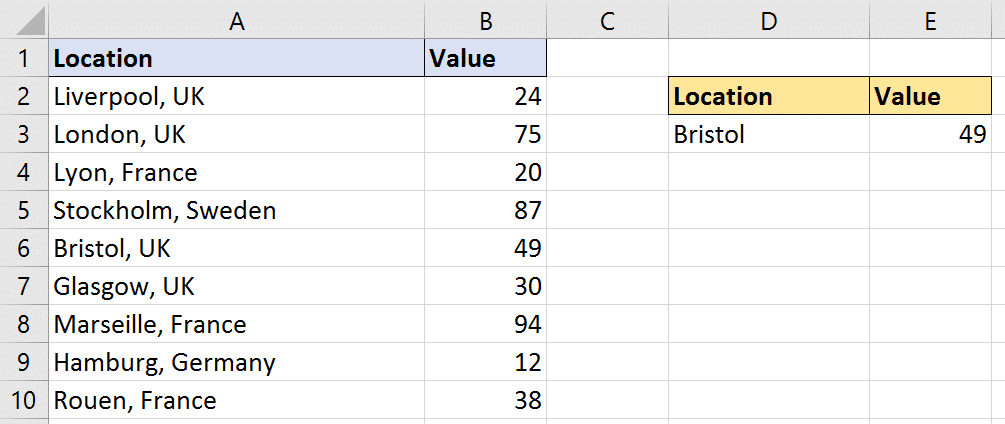The image size is (1005, 424).
Task: Click the blue Location header cell in column A
Action: tap(237, 59)
